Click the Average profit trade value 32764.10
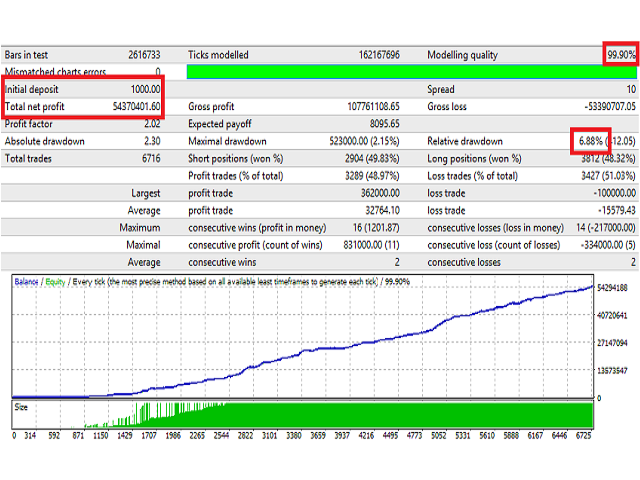 click(382, 211)
